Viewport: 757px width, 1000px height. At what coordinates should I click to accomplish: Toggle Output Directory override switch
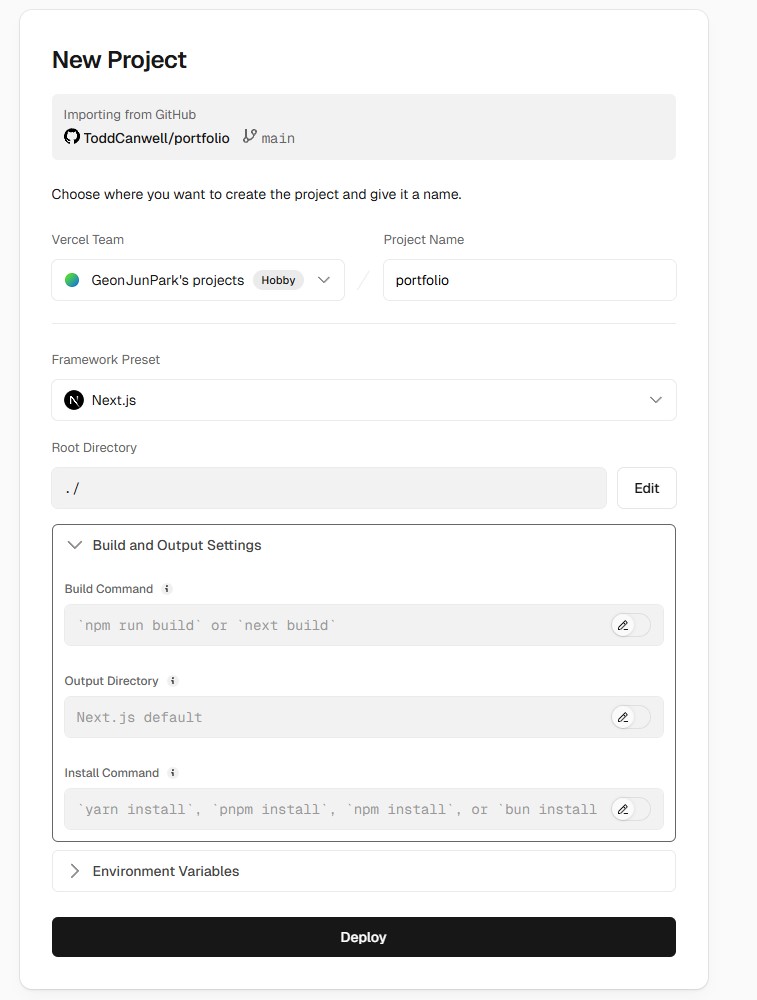click(x=631, y=717)
